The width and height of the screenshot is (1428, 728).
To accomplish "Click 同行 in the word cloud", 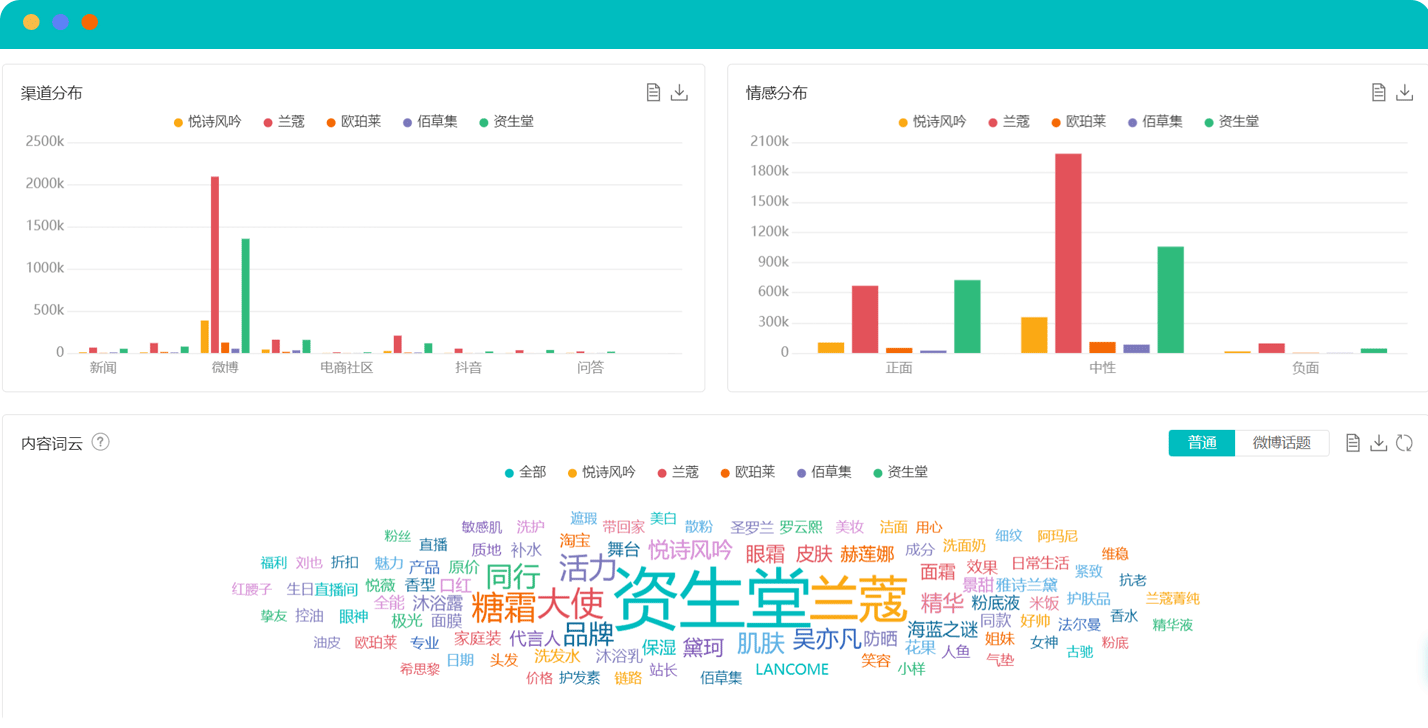I will 513,576.
